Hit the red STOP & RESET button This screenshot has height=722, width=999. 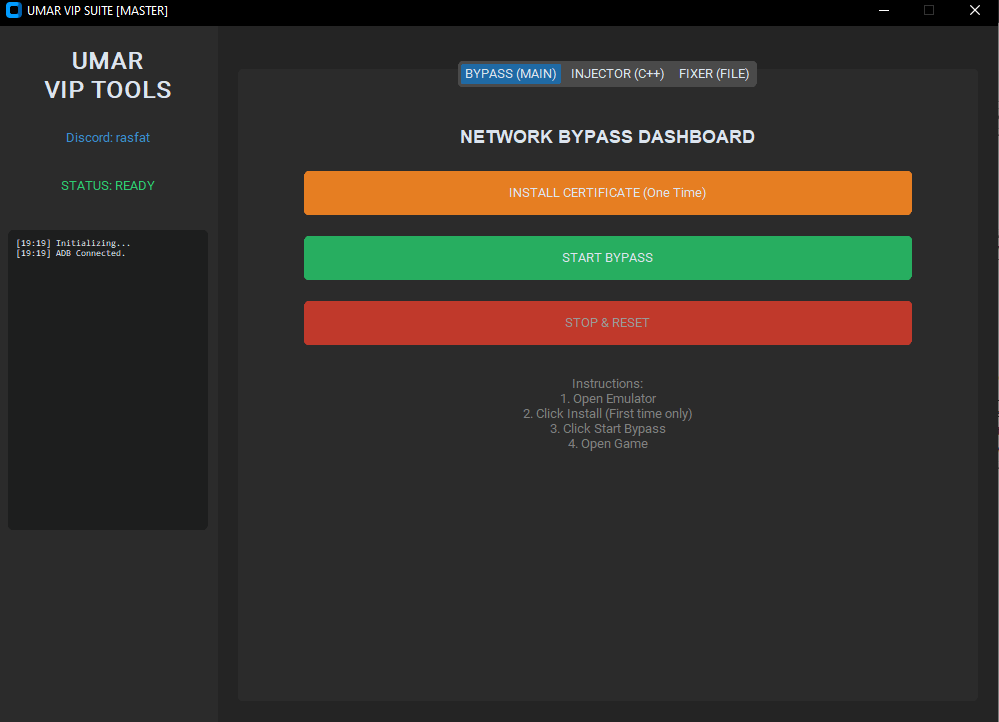click(607, 323)
